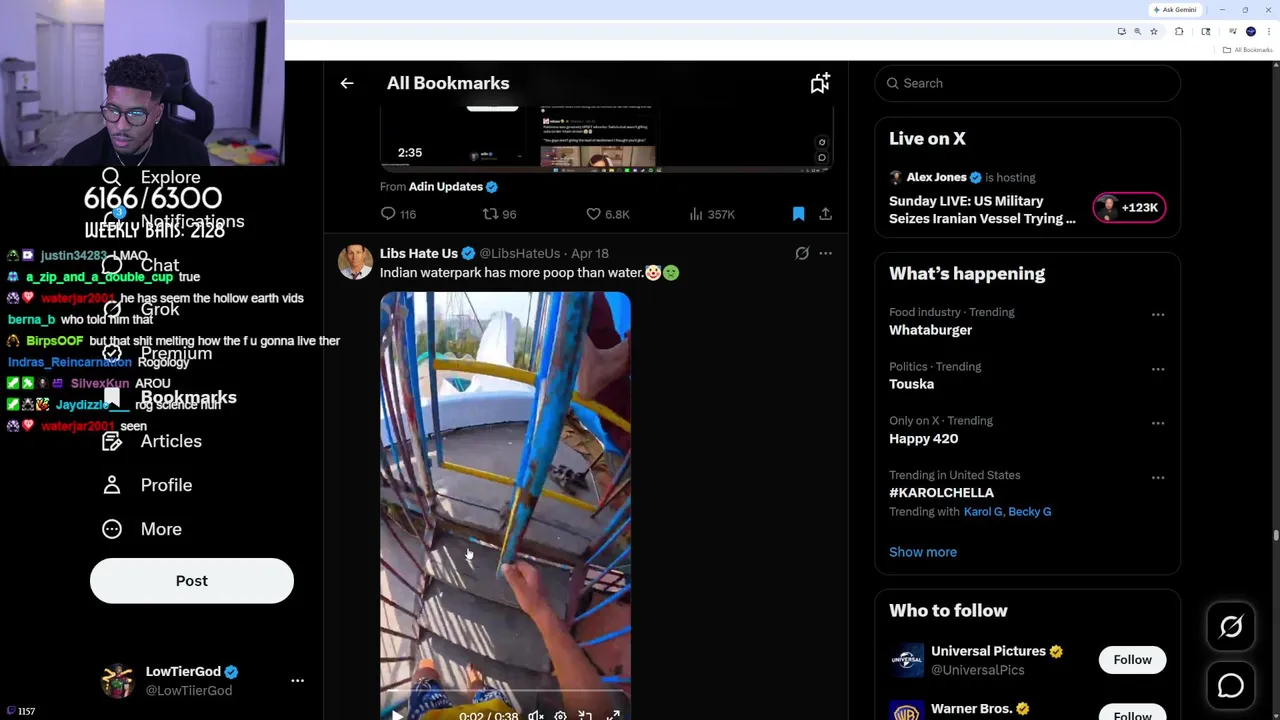Open Articles in the sidebar
Image resolution: width=1280 pixels, height=720 pixels.
click(152, 441)
